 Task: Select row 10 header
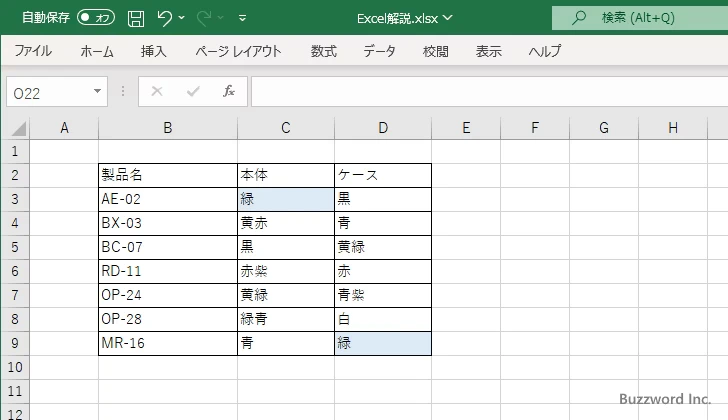15,368
